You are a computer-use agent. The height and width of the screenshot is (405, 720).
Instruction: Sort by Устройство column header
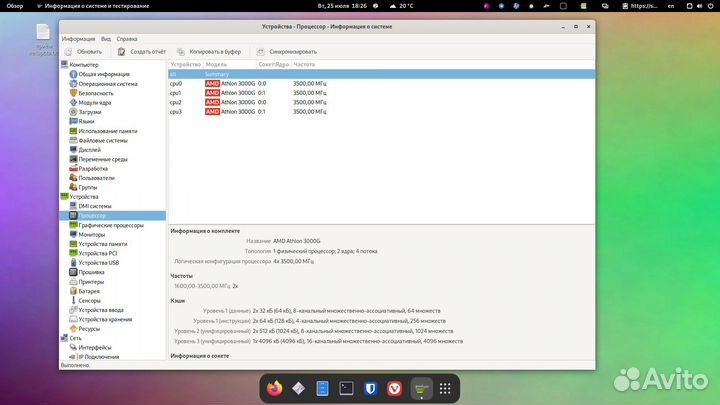pos(186,65)
